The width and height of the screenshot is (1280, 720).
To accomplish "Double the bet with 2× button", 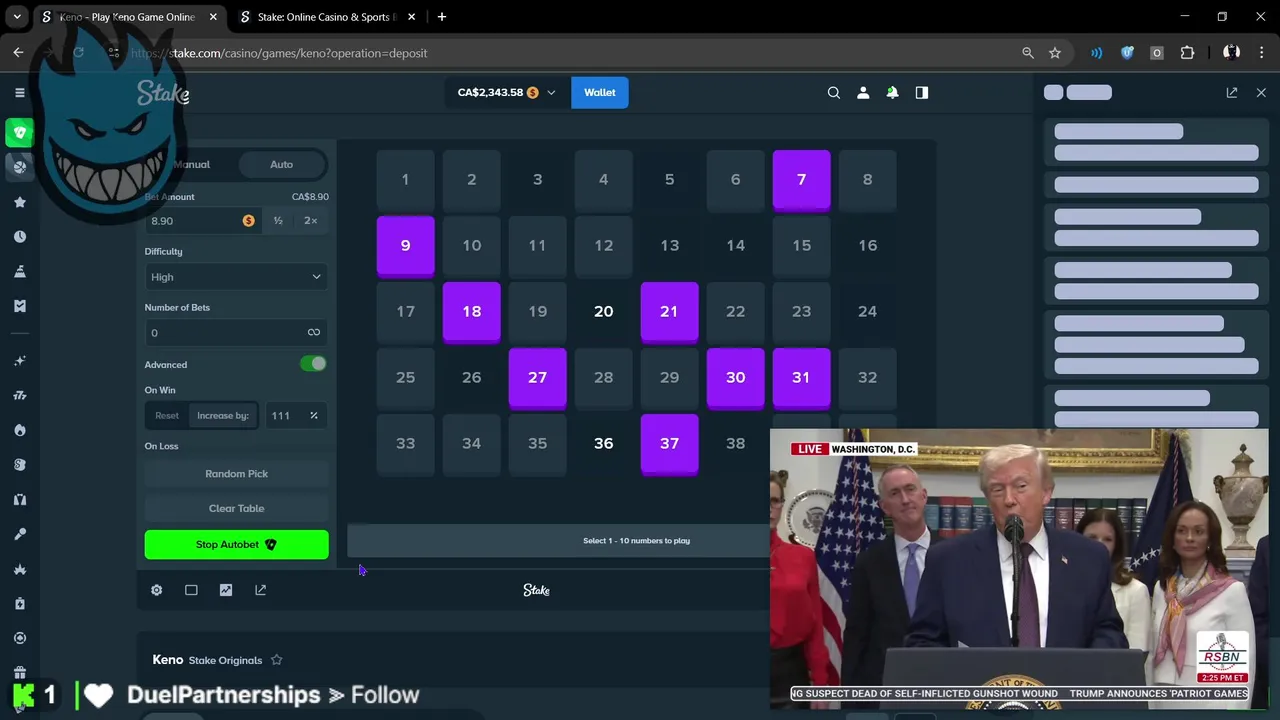I will point(311,221).
